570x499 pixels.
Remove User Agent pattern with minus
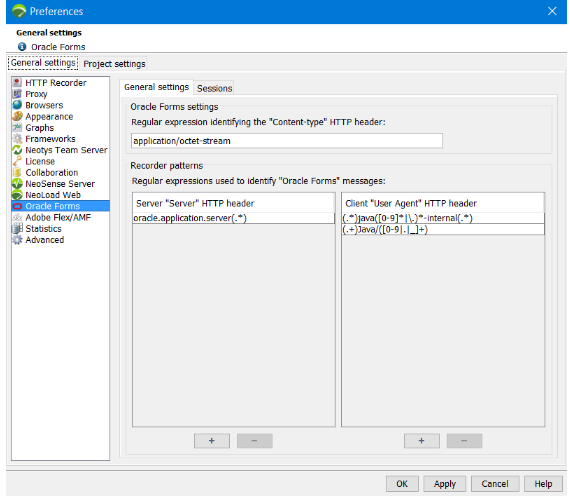[464, 441]
